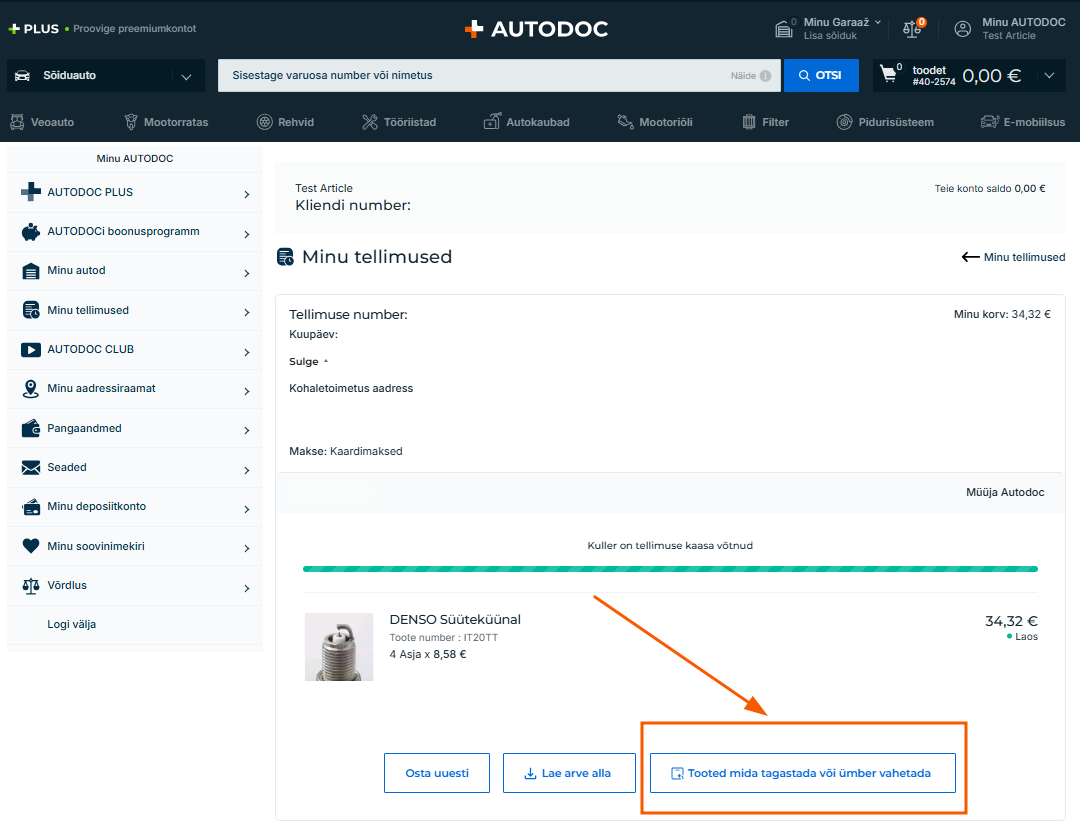Screen dimensions: 1080x821
Task: Open Minu Garaaž garage icon
Action: click(x=785, y=29)
